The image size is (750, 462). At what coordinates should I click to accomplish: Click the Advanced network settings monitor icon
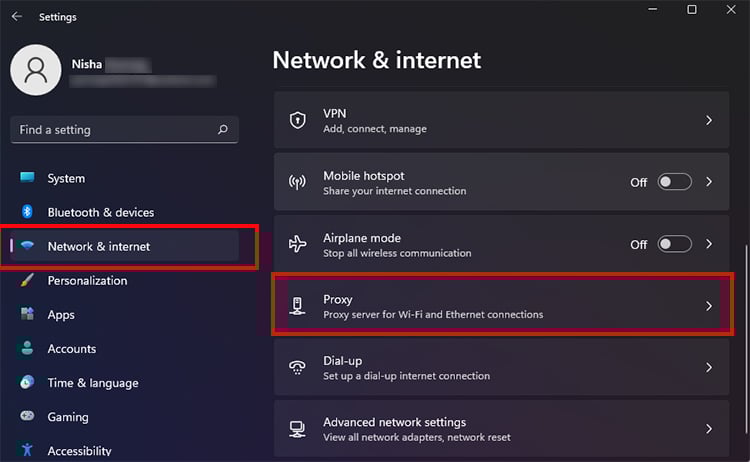click(297, 429)
